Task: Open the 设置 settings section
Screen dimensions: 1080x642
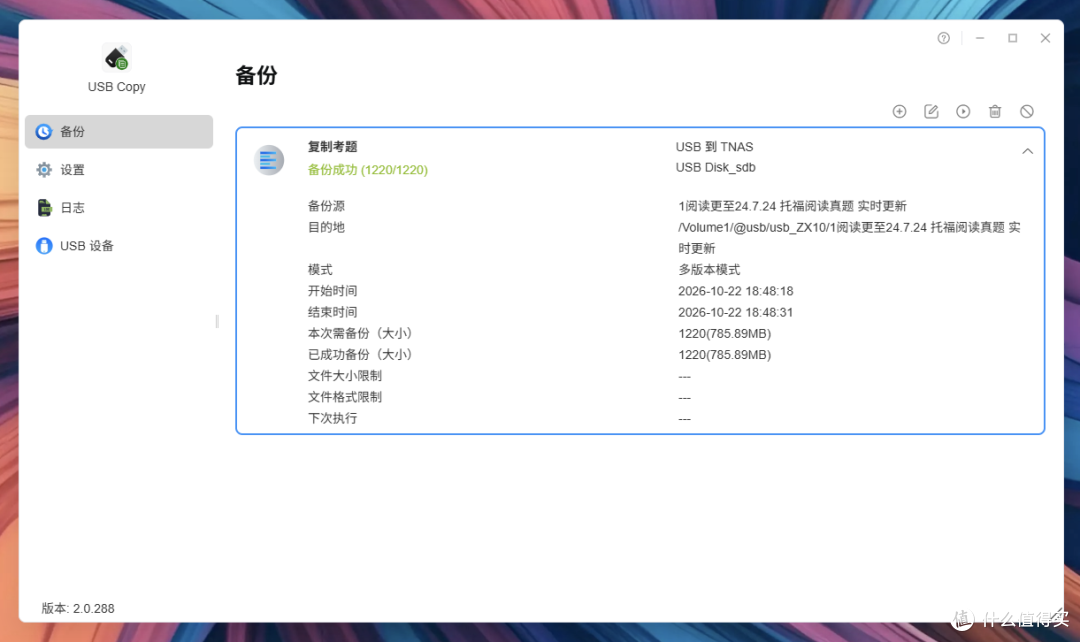Action: [118, 169]
